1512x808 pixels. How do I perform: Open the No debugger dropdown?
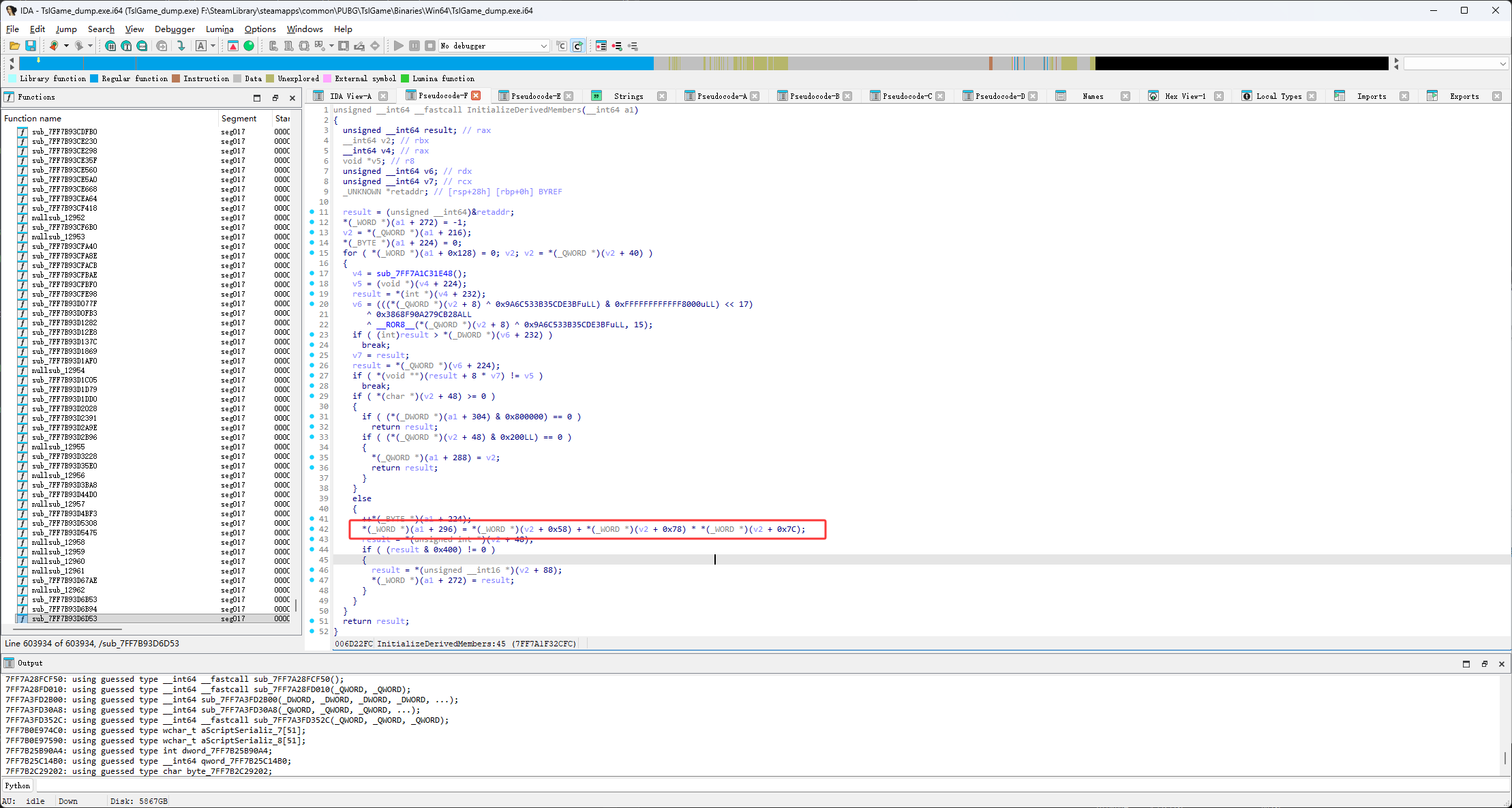[x=543, y=46]
